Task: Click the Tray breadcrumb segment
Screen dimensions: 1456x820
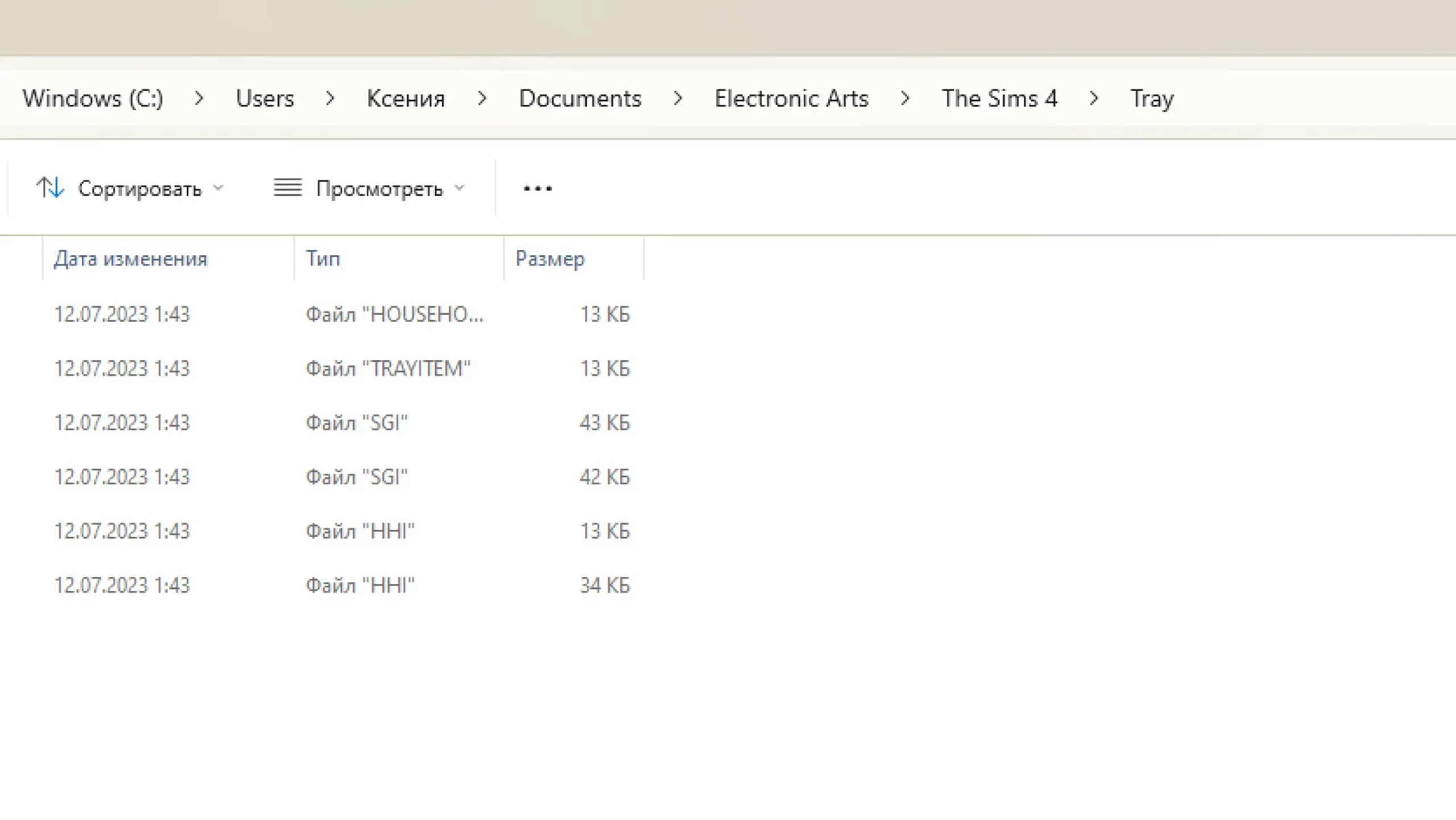Action: pos(1151,98)
